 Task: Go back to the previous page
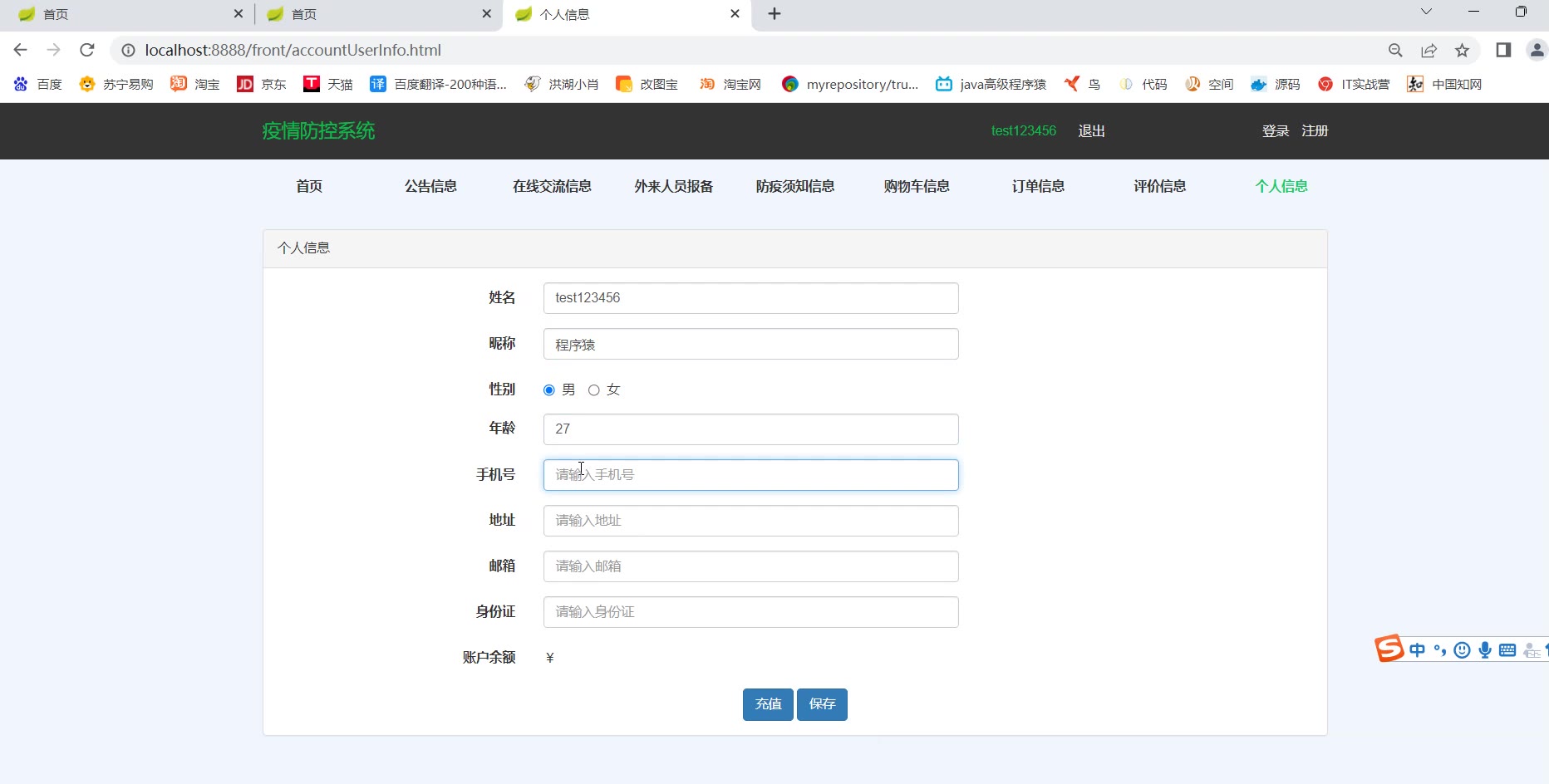[21, 50]
